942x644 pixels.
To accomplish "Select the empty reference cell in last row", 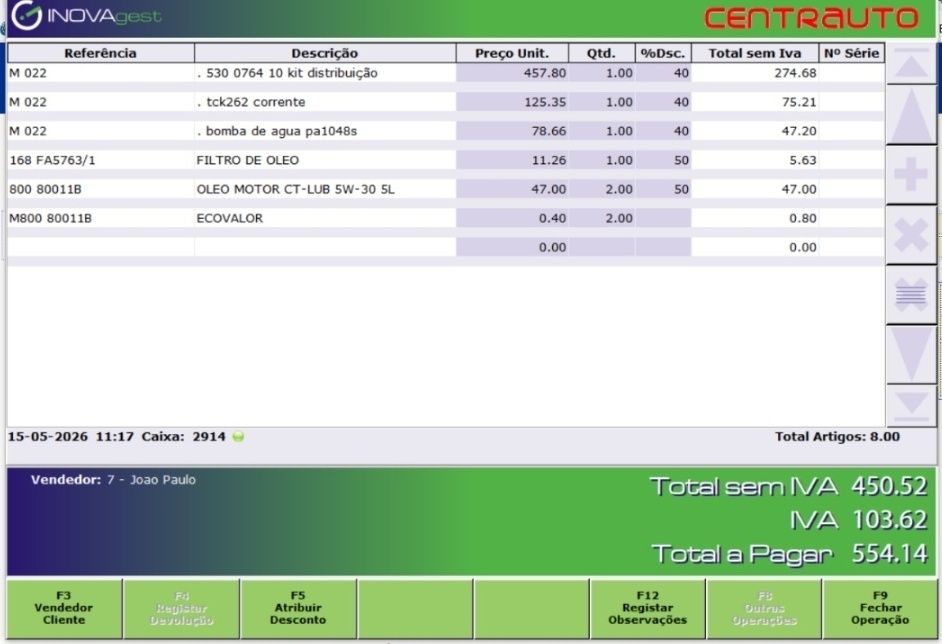I will click(x=100, y=247).
